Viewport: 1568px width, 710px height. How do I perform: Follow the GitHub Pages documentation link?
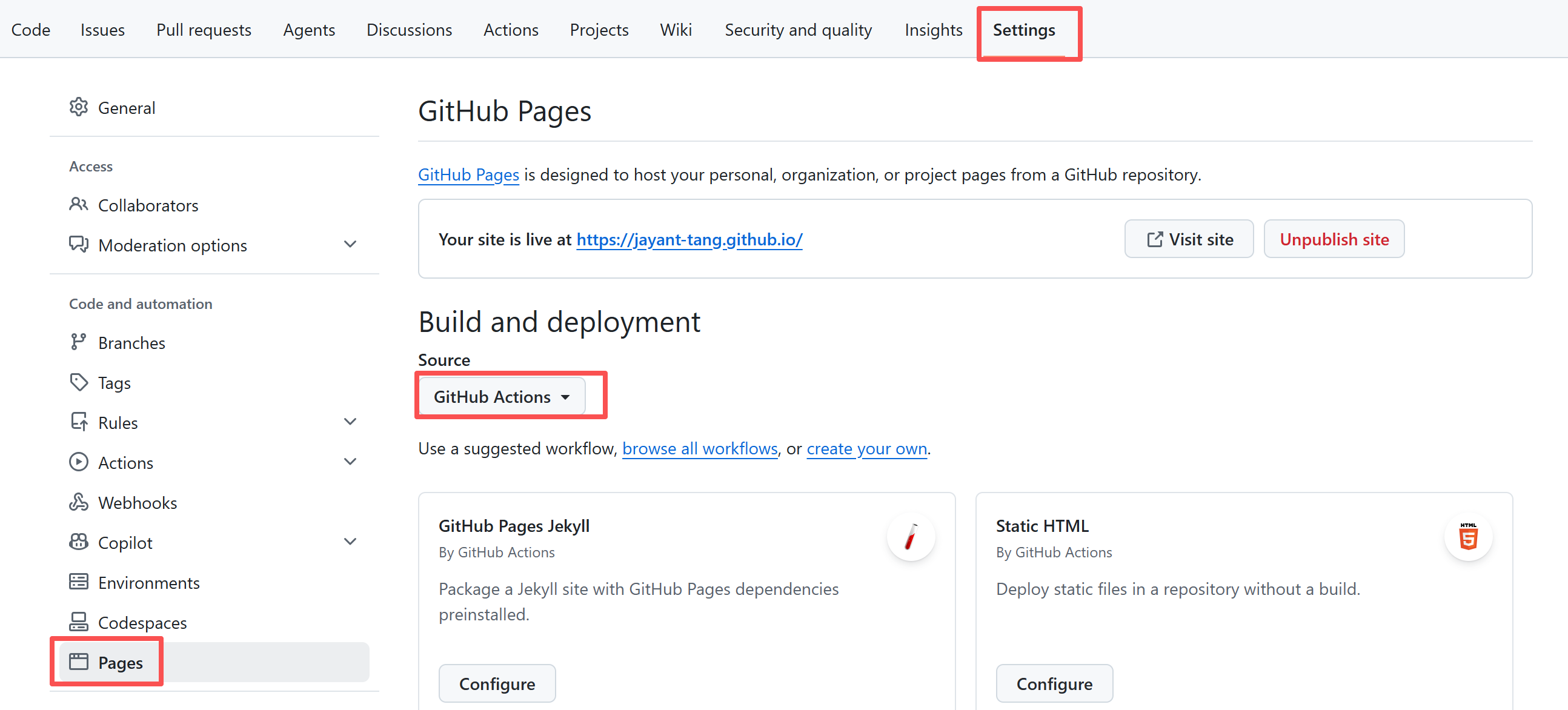tap(468, 174)
